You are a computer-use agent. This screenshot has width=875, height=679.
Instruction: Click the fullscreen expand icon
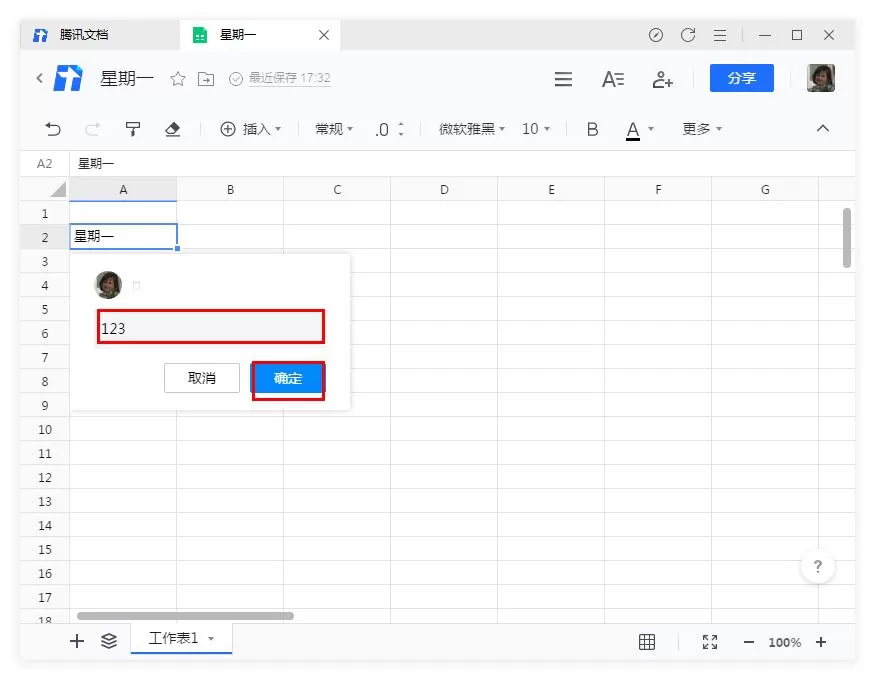click(710, 642)
